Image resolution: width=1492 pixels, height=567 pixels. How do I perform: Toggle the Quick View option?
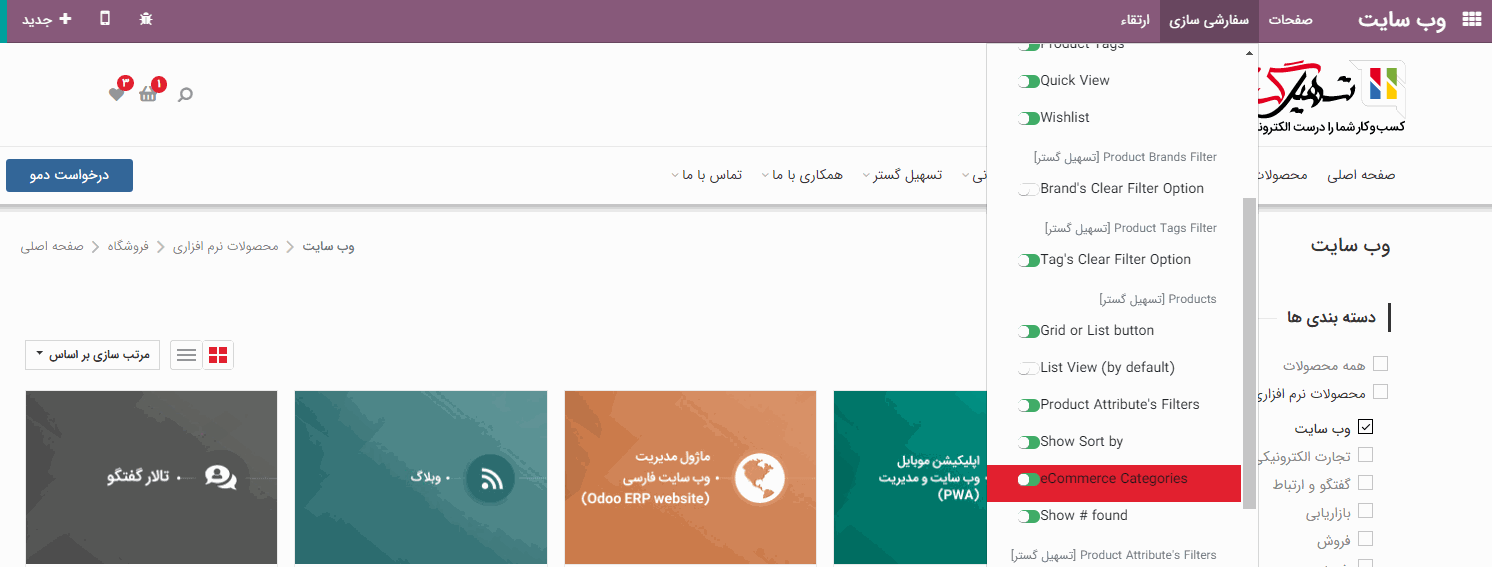point(1029,81)
